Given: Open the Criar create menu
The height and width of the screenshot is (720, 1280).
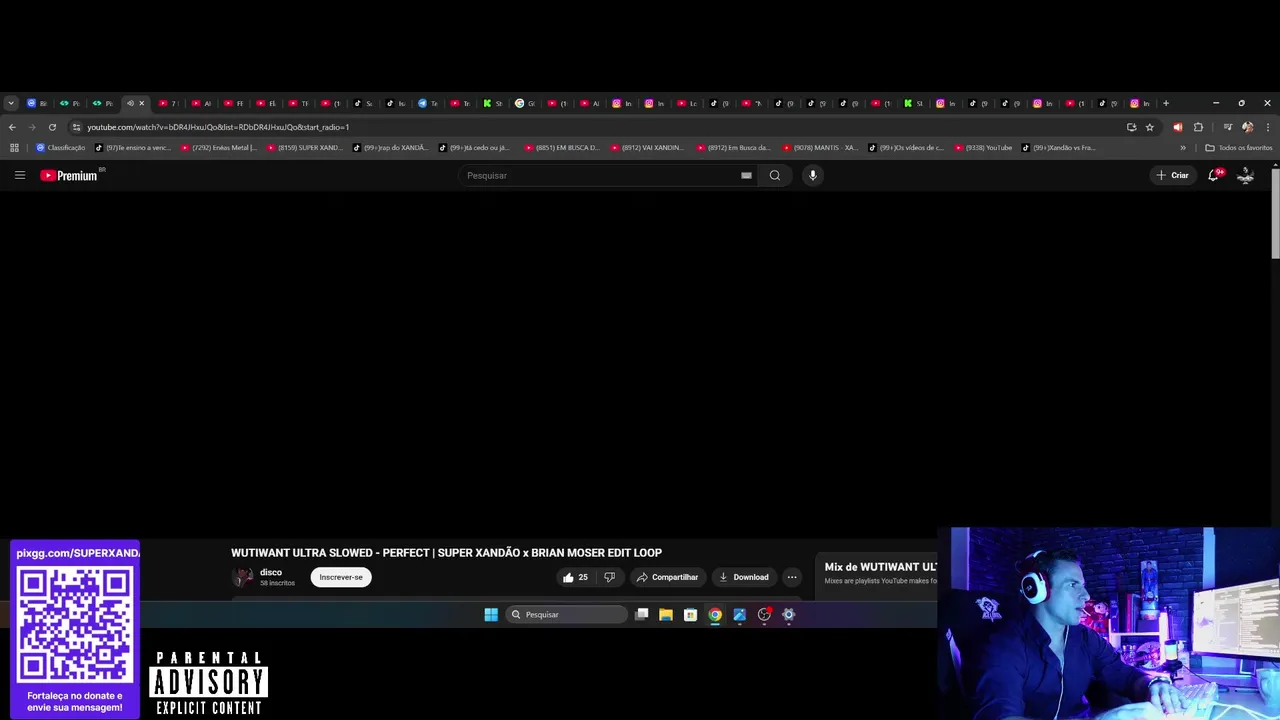Looking at the screenshot, I should (1172, 175).
